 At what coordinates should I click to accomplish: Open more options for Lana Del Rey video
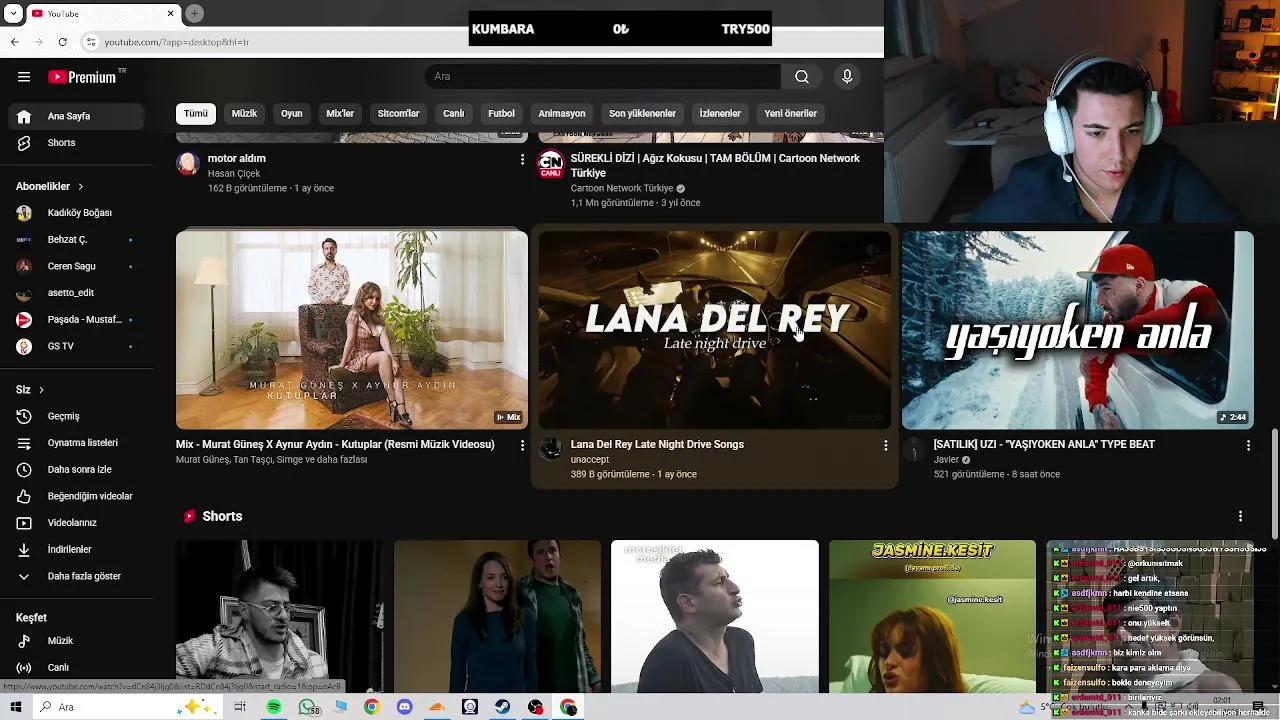pyautogui.click(x=885, y=446)
